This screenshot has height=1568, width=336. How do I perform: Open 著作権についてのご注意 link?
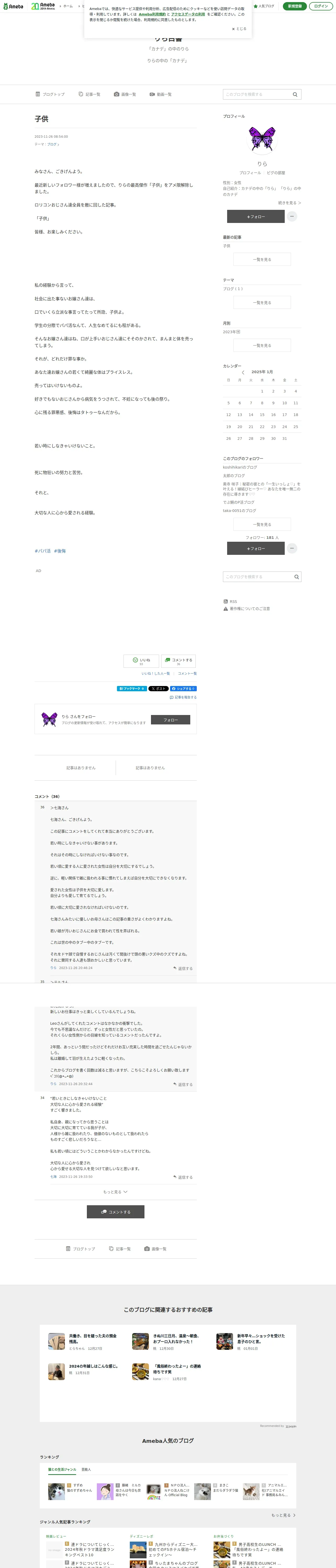pyautogui.click(x=247, y=609)
